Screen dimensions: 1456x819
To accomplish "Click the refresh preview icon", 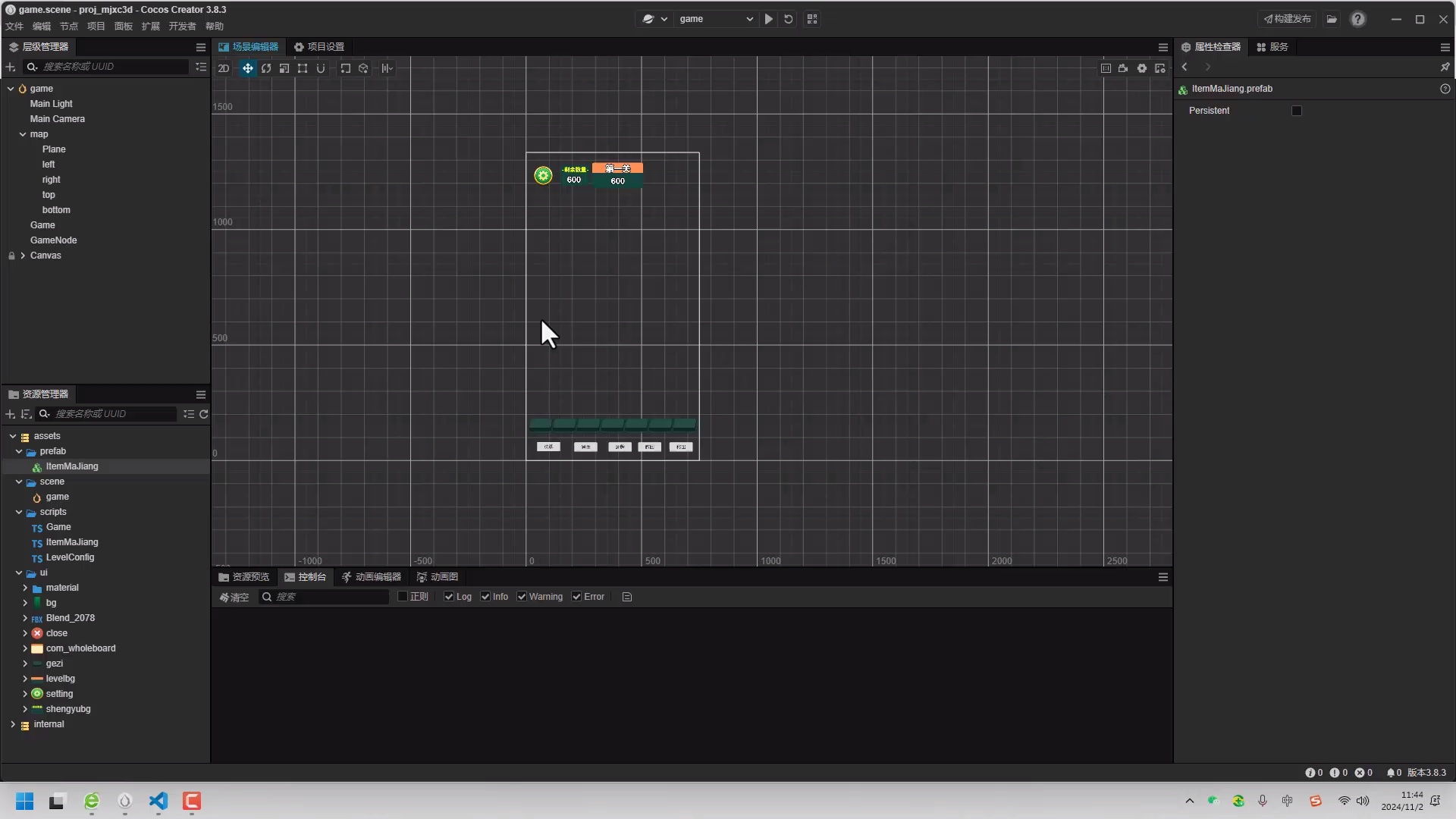I will pos(789,19).
